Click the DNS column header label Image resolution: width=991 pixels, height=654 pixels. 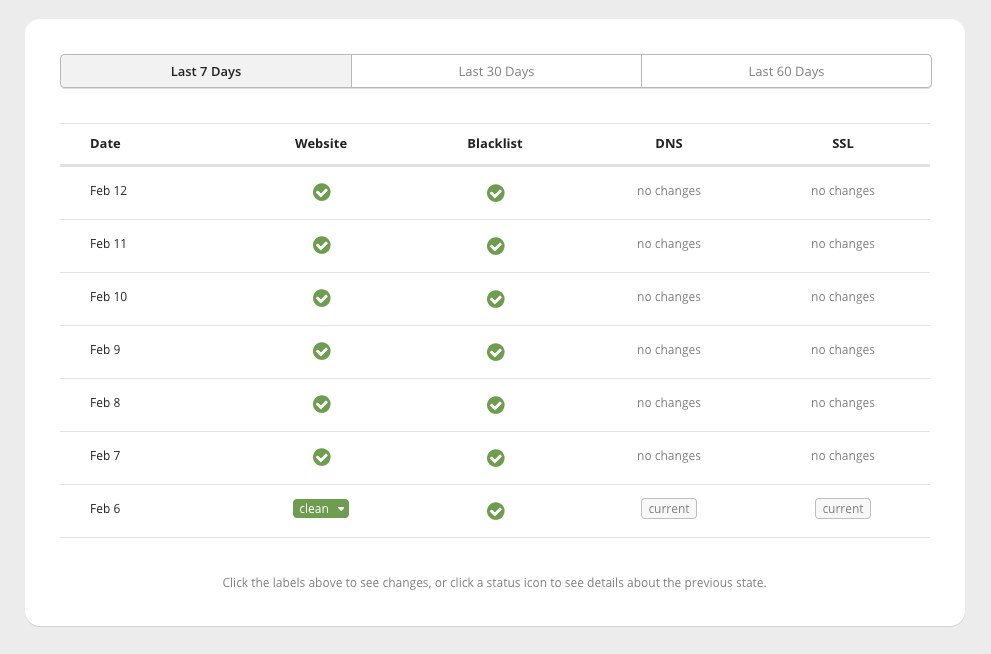668,143
